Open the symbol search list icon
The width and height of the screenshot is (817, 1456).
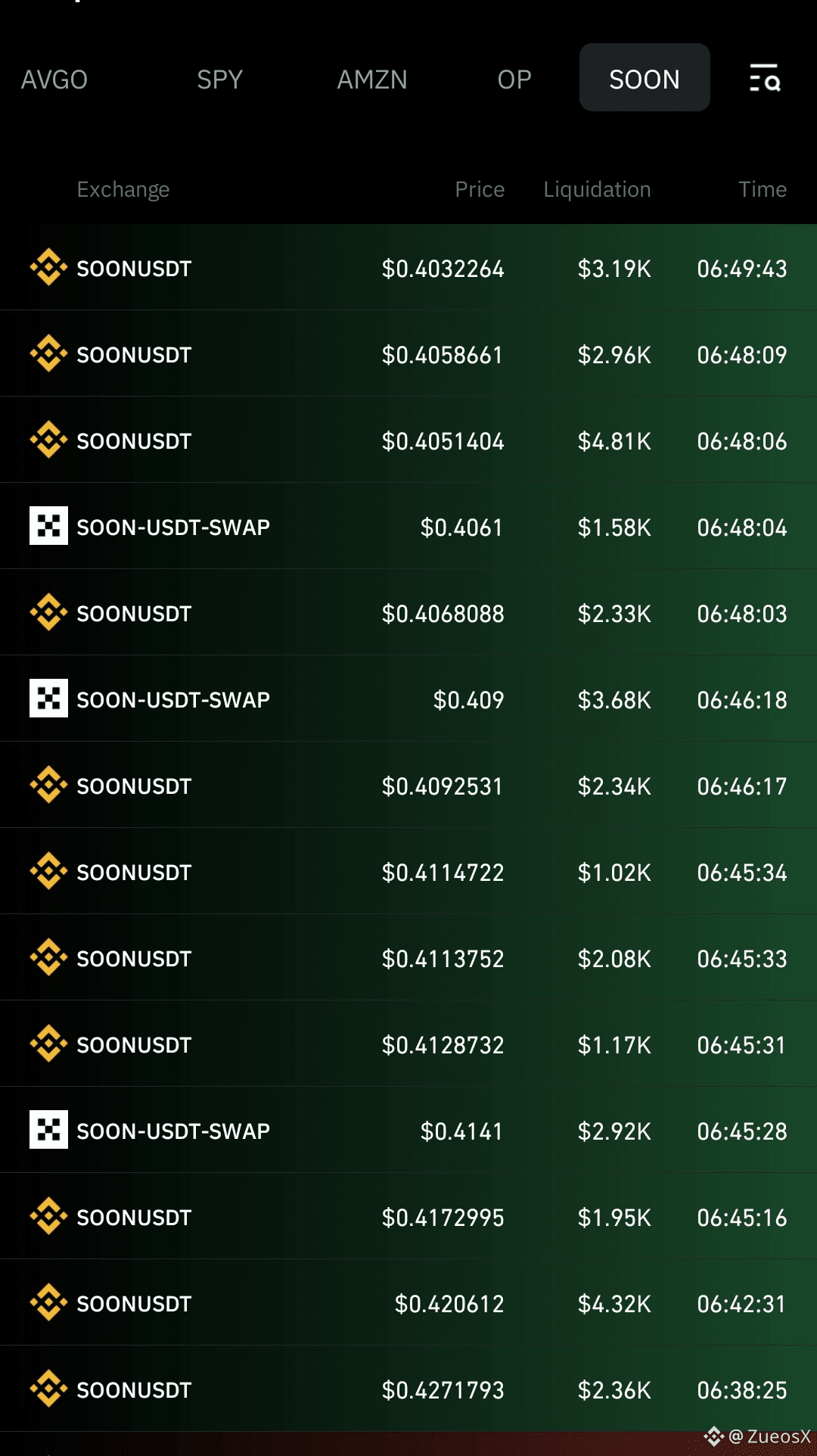click(764, 78)
